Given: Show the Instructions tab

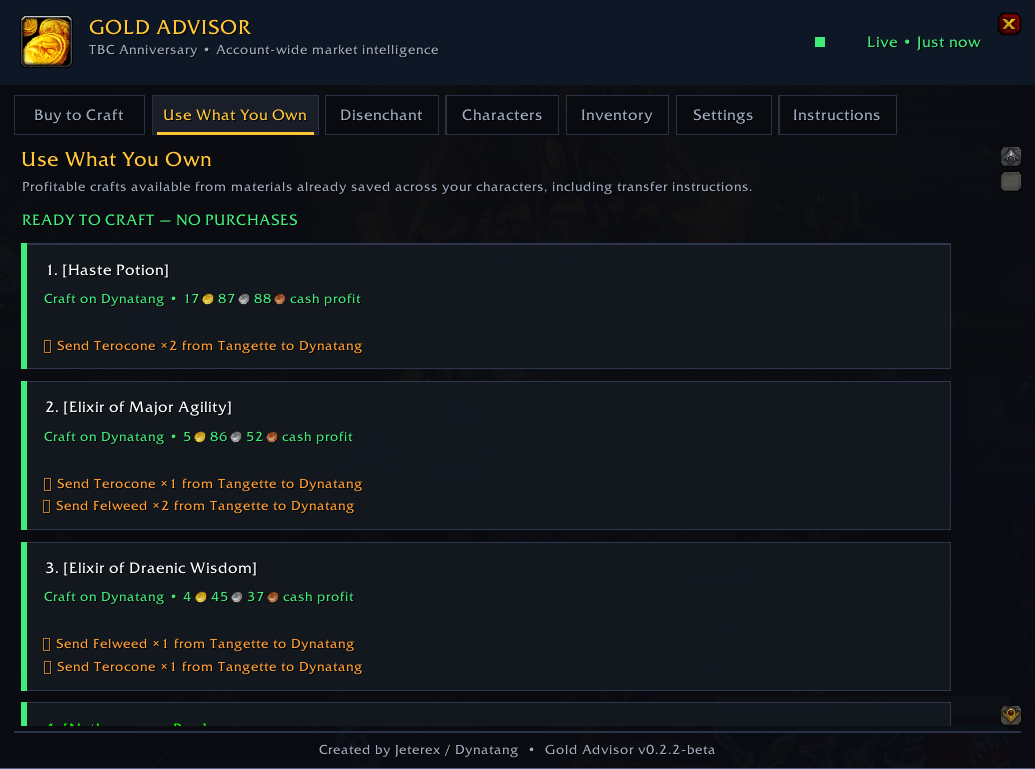Looking at the screenshot, I should [x=836, y=115].
